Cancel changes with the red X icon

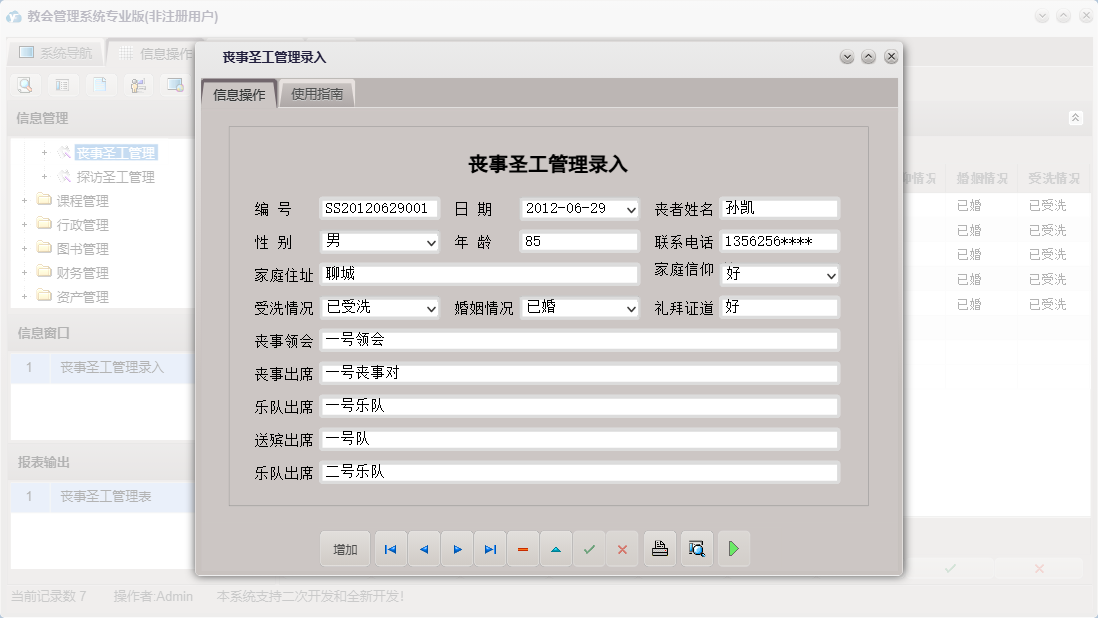click(x=622, y=548)
